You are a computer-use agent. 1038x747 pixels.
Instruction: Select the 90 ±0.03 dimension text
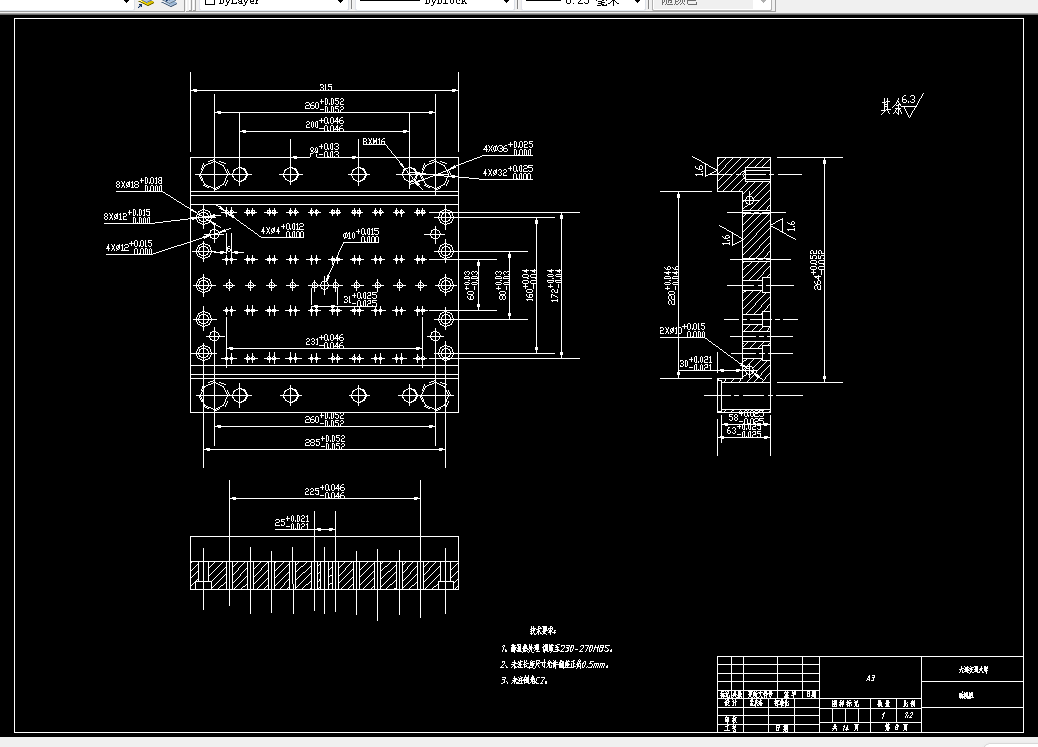pyautogui.click(x=324, y=150)
